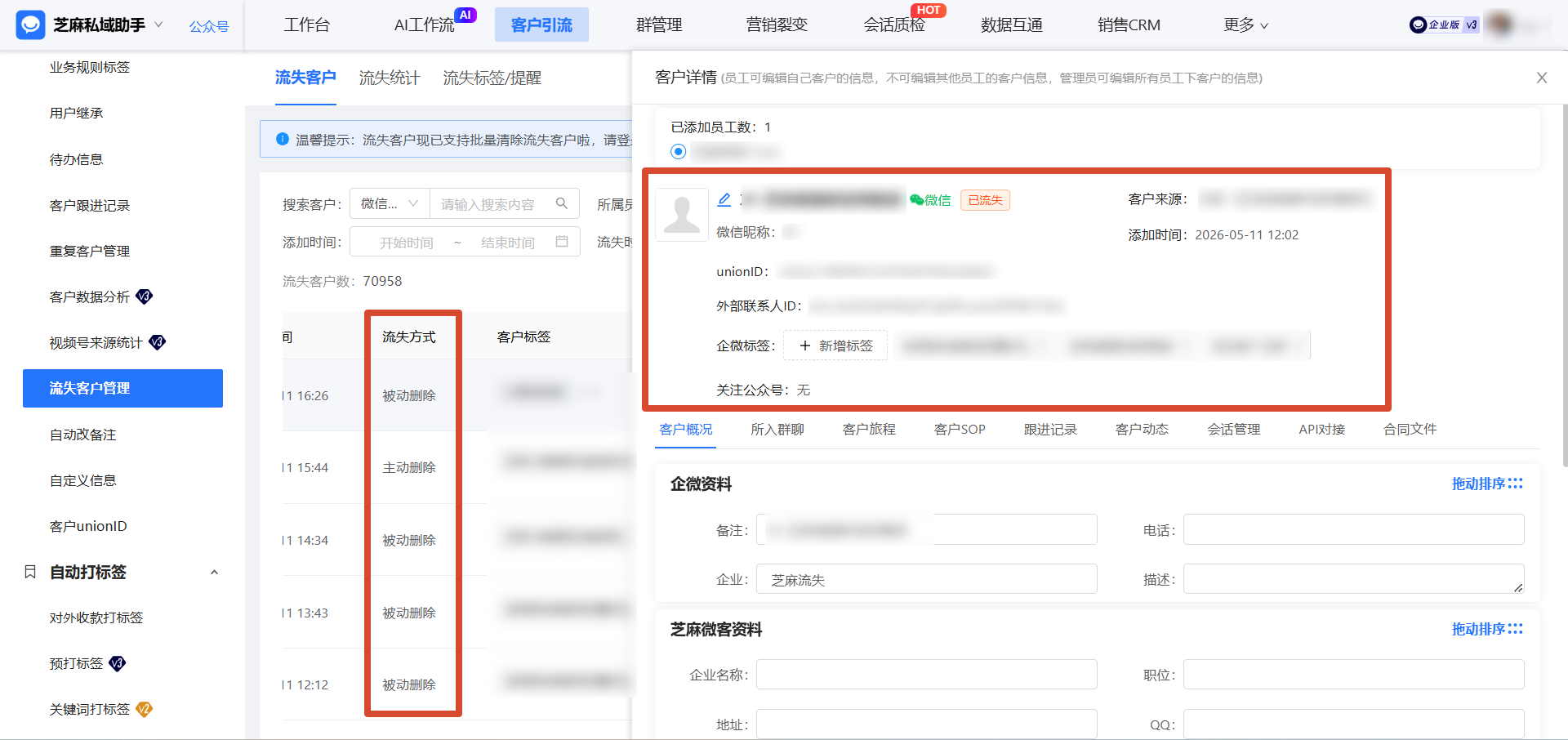
Task: Go to the 工作台 menu
Action: (x=306, y=25)
